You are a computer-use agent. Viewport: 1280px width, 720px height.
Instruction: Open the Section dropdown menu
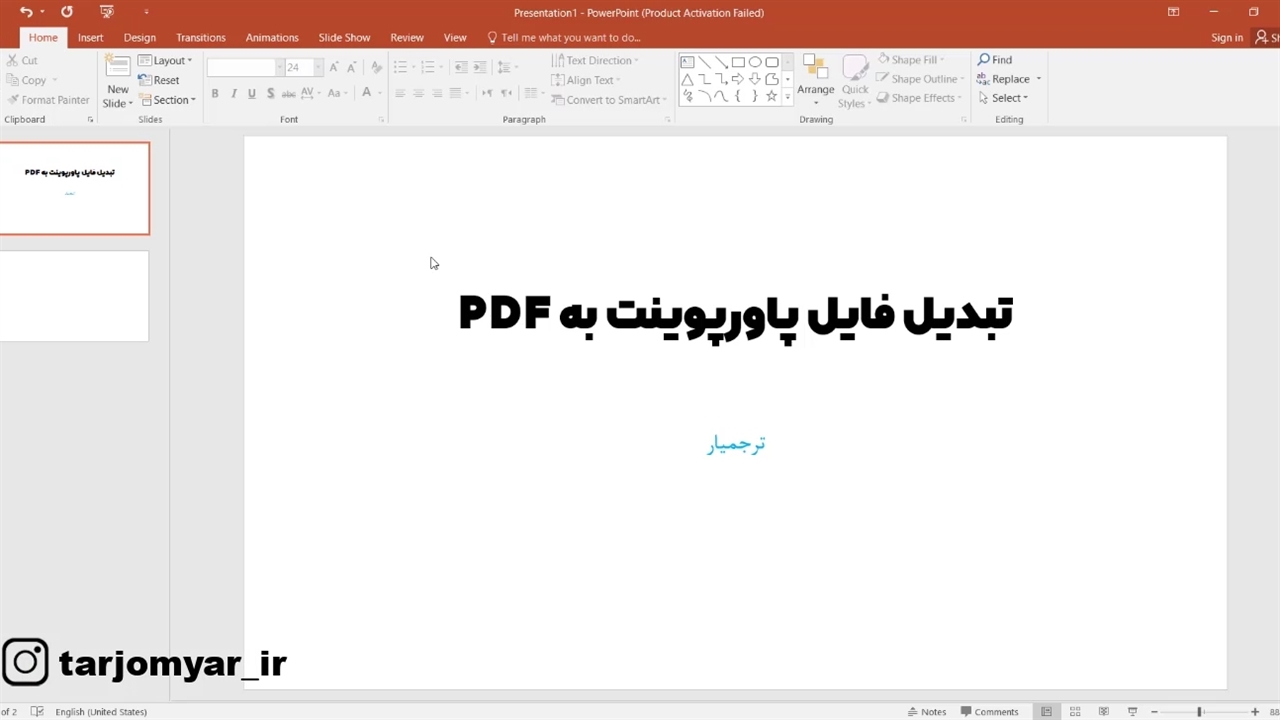tap(167, 100)
